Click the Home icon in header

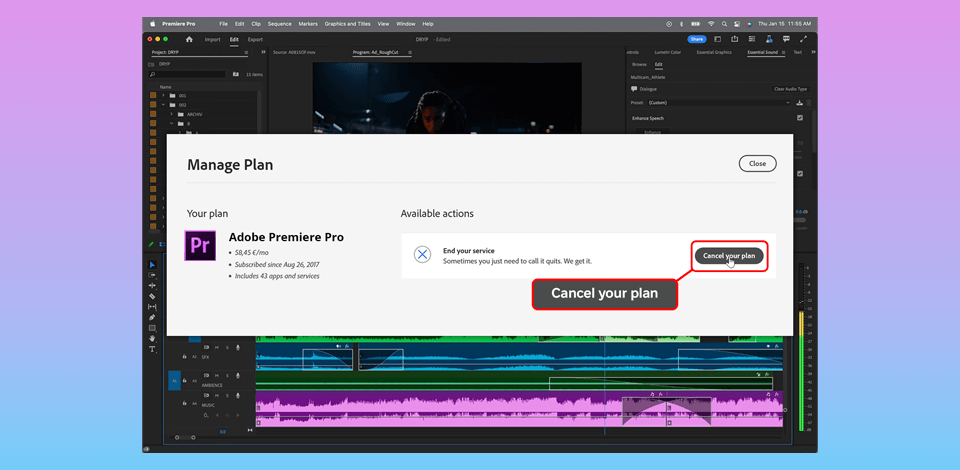(189, 40)
